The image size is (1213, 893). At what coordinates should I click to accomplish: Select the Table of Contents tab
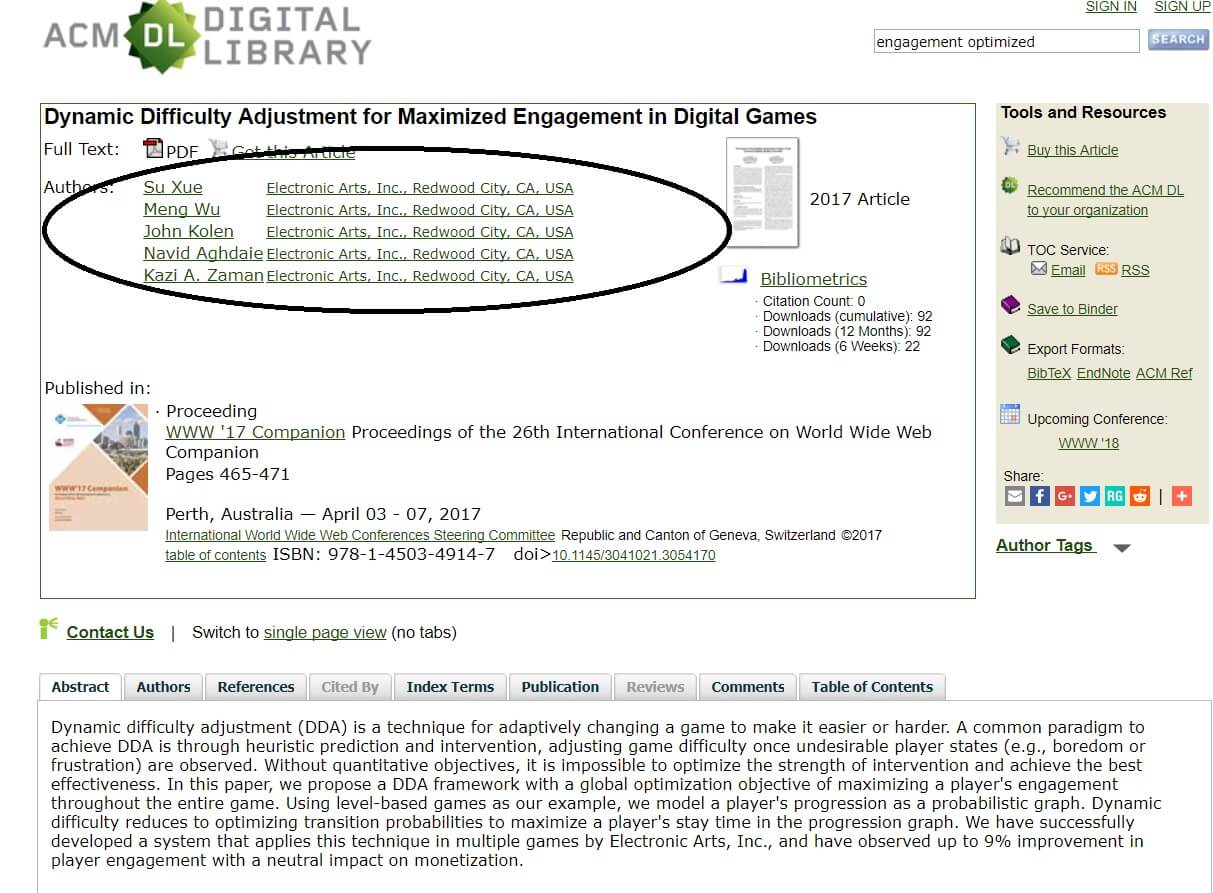[x=872, y=687]
